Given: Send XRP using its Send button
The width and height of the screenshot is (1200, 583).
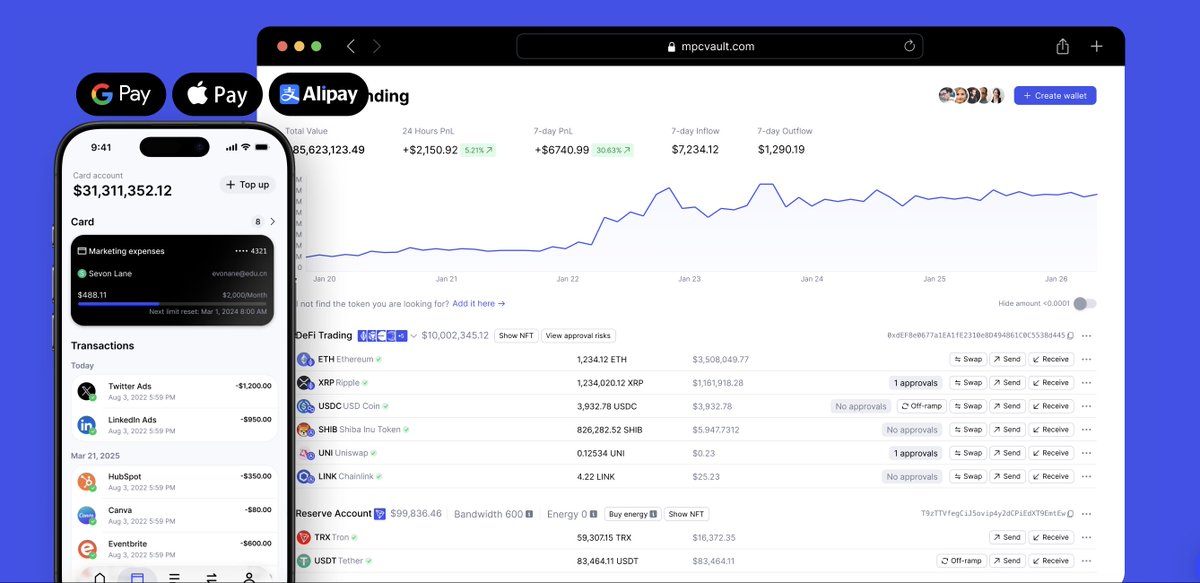Looking at the screenshot, I should pyautogui.click(x=1007, y=383).
